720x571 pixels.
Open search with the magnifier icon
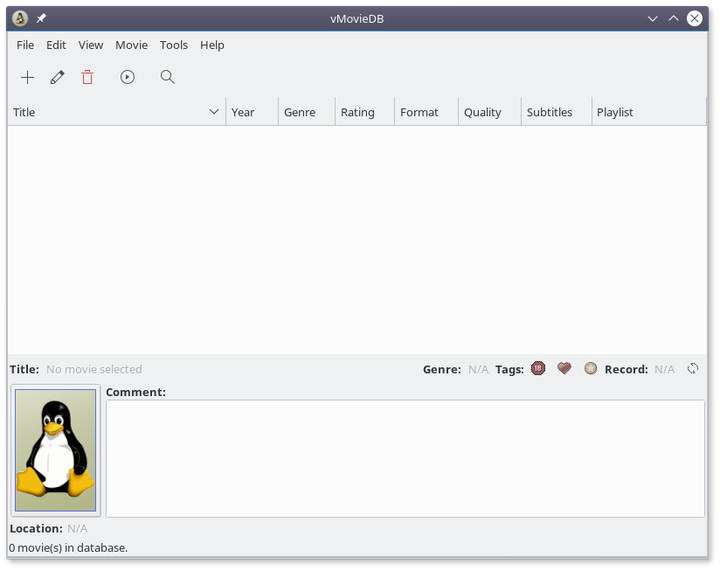click(x=167, y=77)
